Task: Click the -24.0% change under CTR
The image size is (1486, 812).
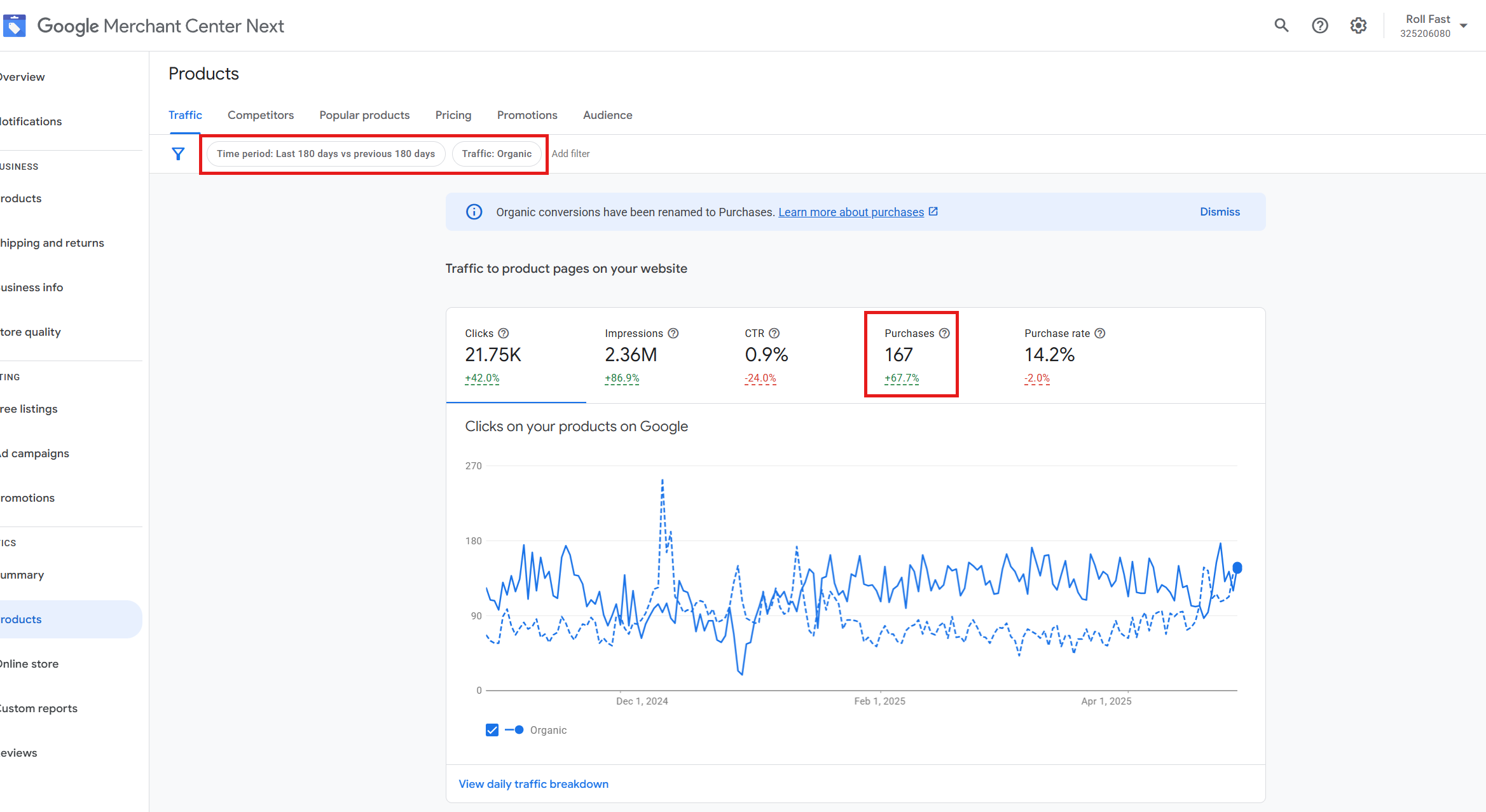Action: tap(760, 378)
